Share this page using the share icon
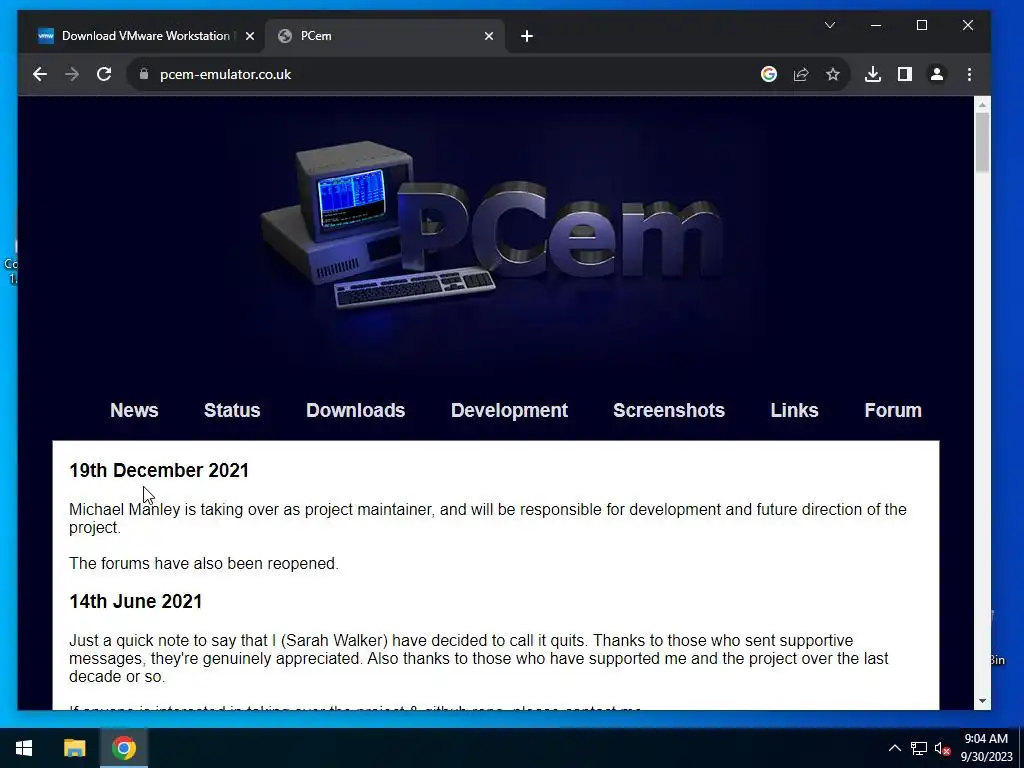This screenshot has height=768, width=1024. (801, 74)
